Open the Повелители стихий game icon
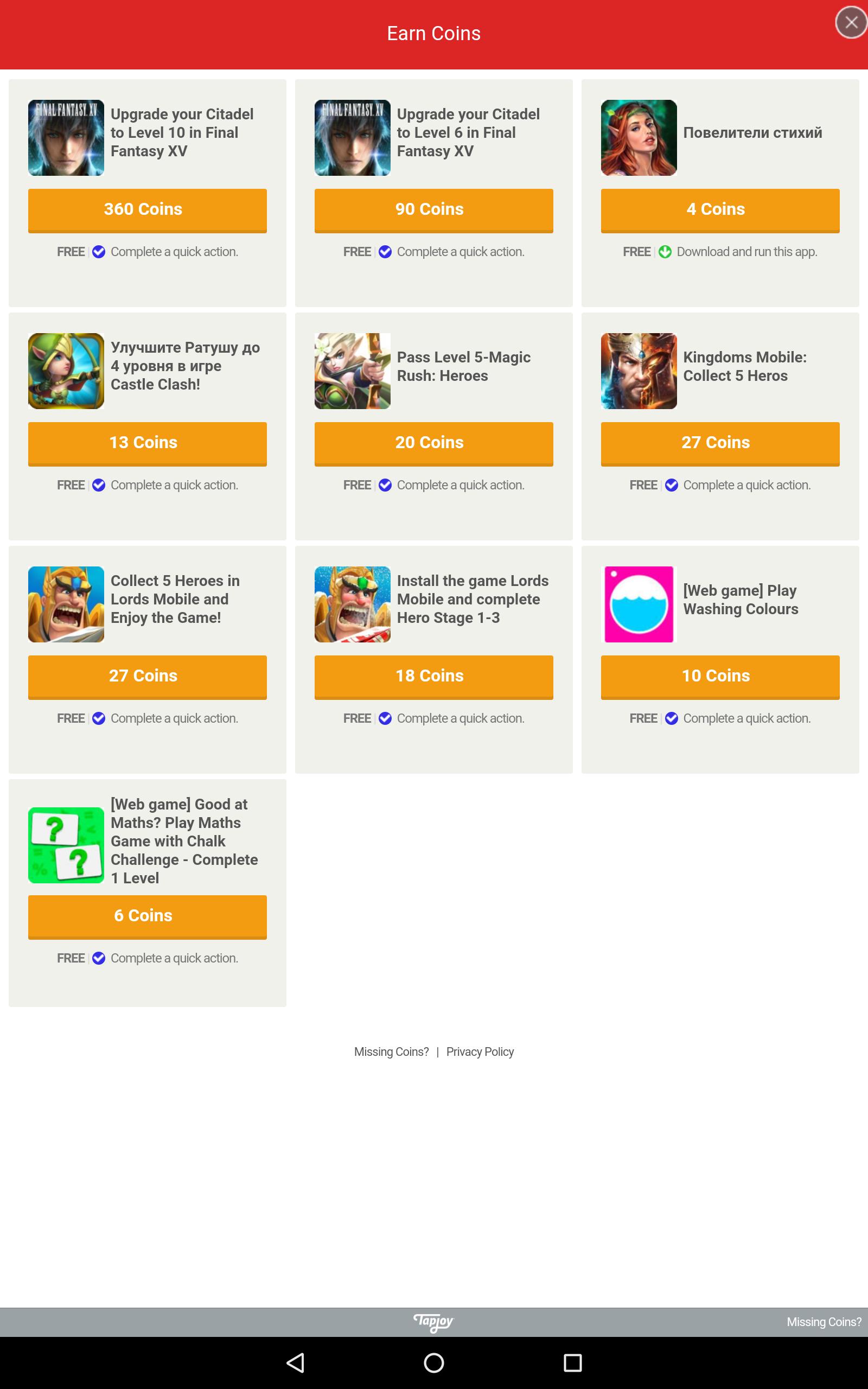This screenshot has height=1389, width=868. (x=639, y=138)
